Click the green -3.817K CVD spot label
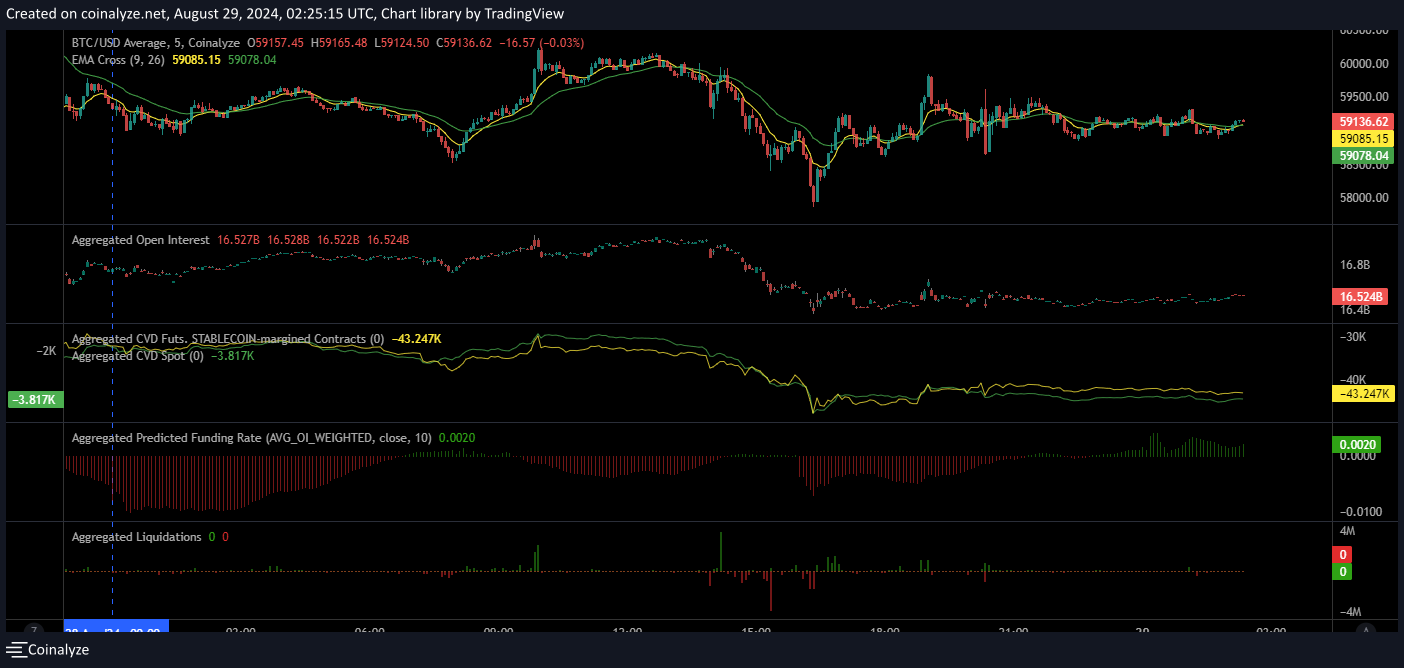Viewport: 1404px width, 668px height. coord(35,400)
